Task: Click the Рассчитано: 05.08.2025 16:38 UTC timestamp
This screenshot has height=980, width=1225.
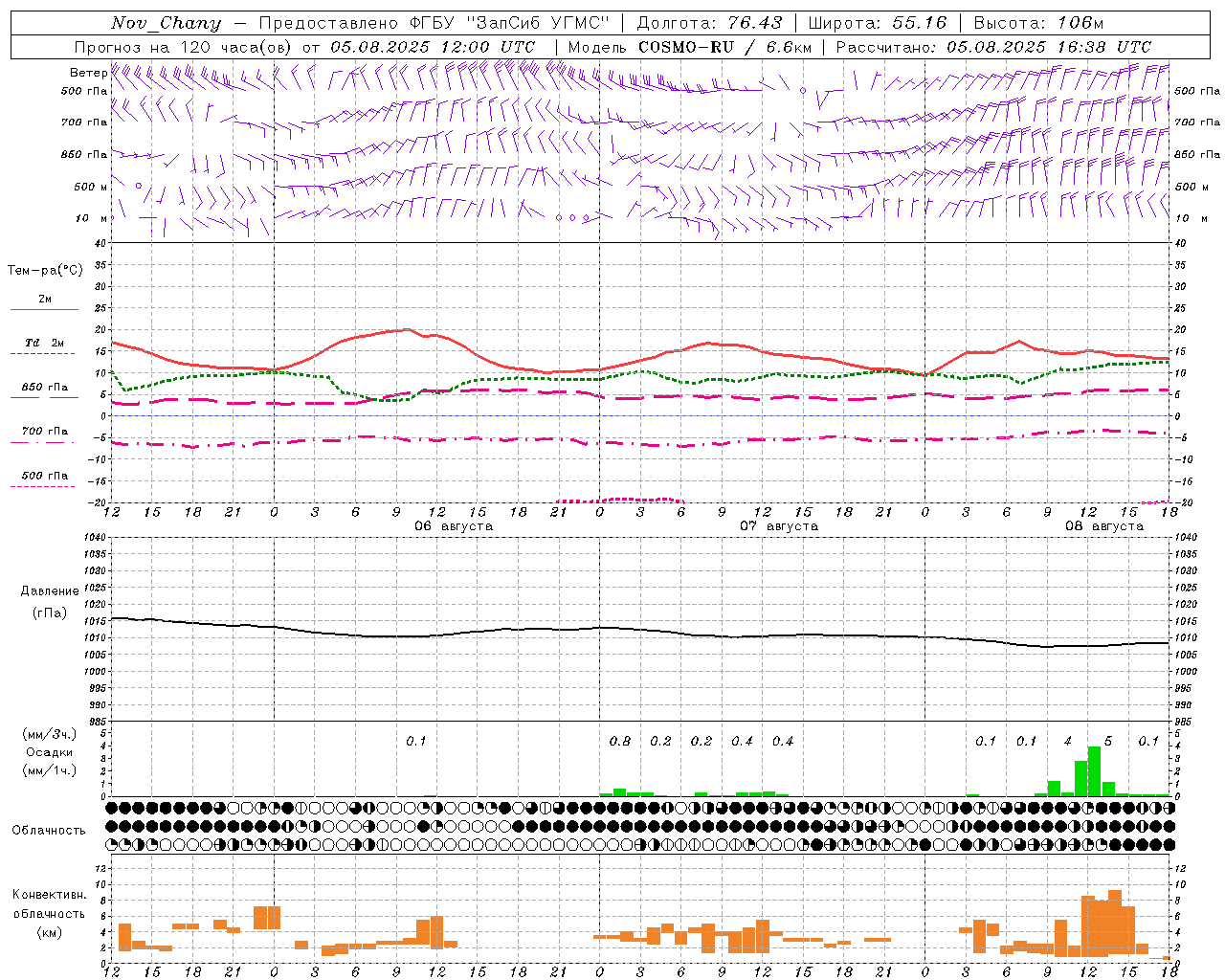Action: (993, 47)
